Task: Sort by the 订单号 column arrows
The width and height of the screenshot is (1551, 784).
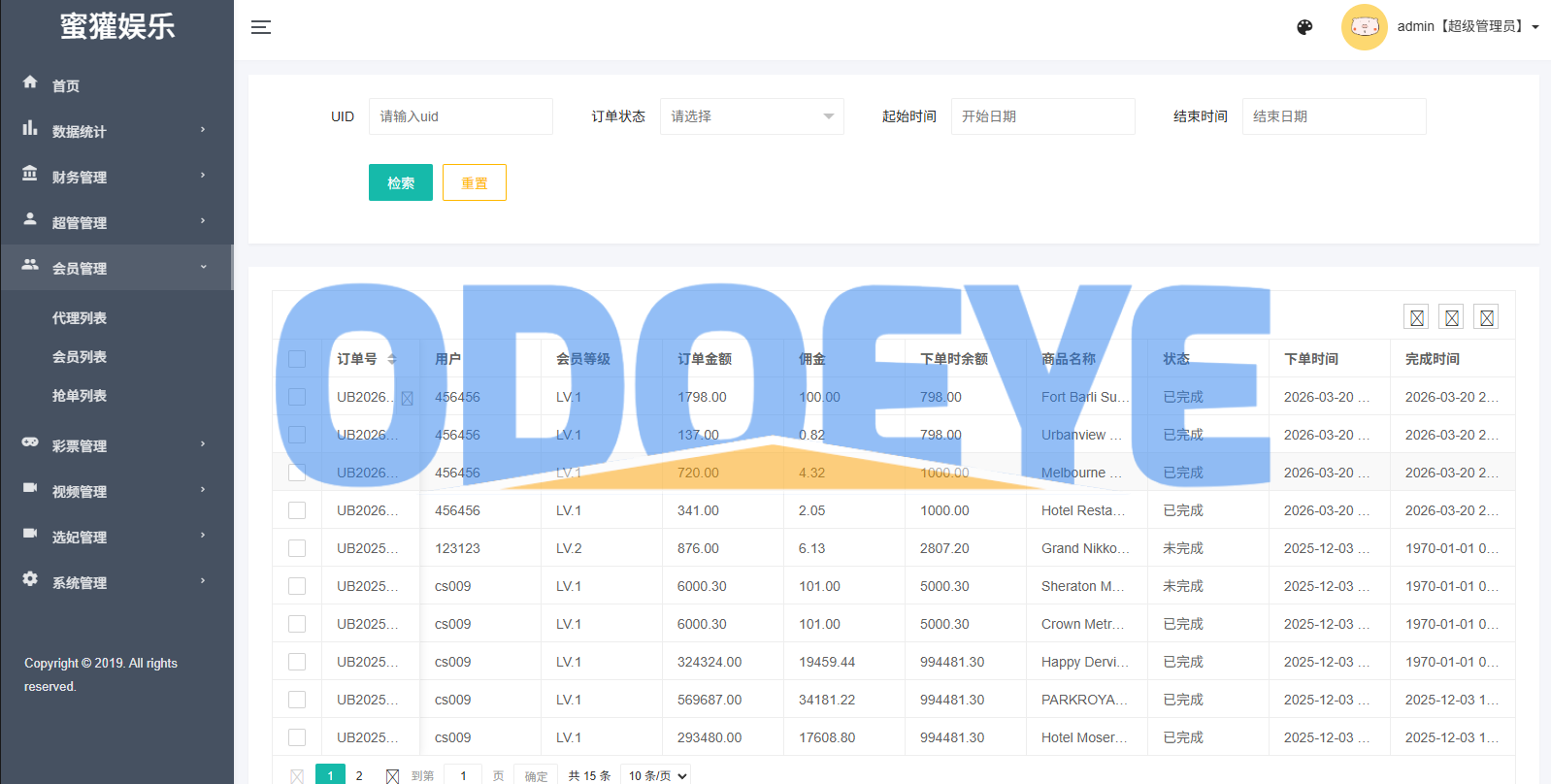Action: (x=392, y=359)
